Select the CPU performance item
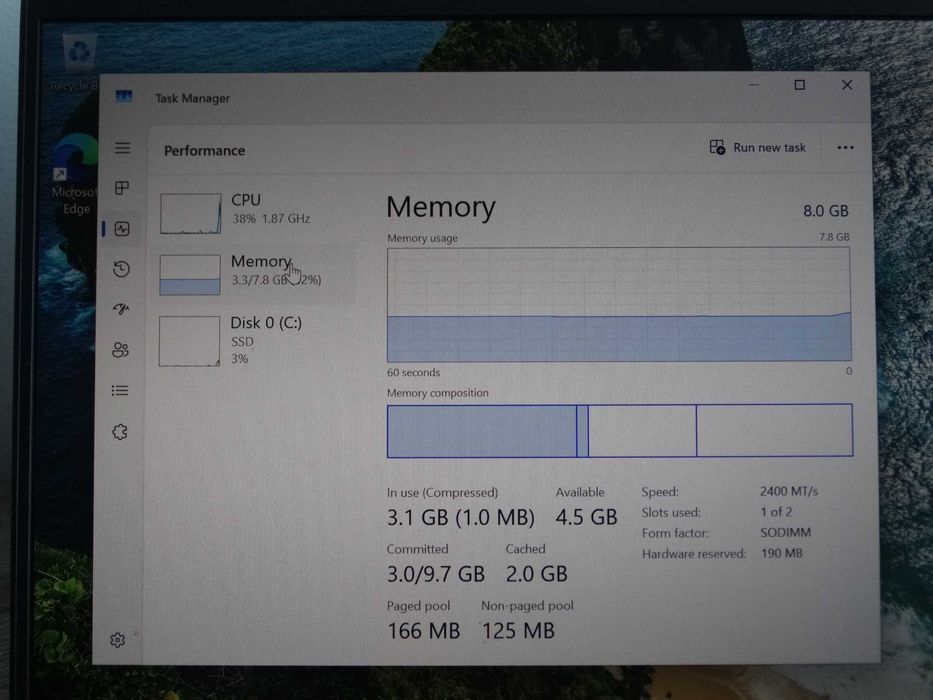 pyautogui.click(x=253, y=212)
